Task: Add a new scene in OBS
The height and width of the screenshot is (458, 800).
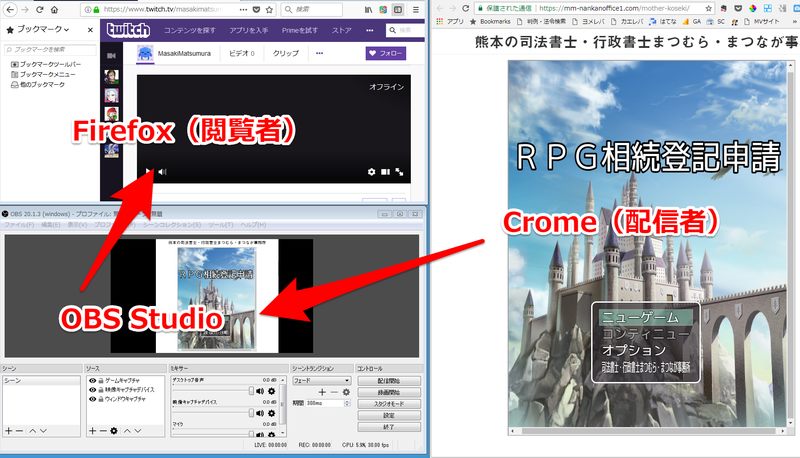Action: tap(8, 431)
